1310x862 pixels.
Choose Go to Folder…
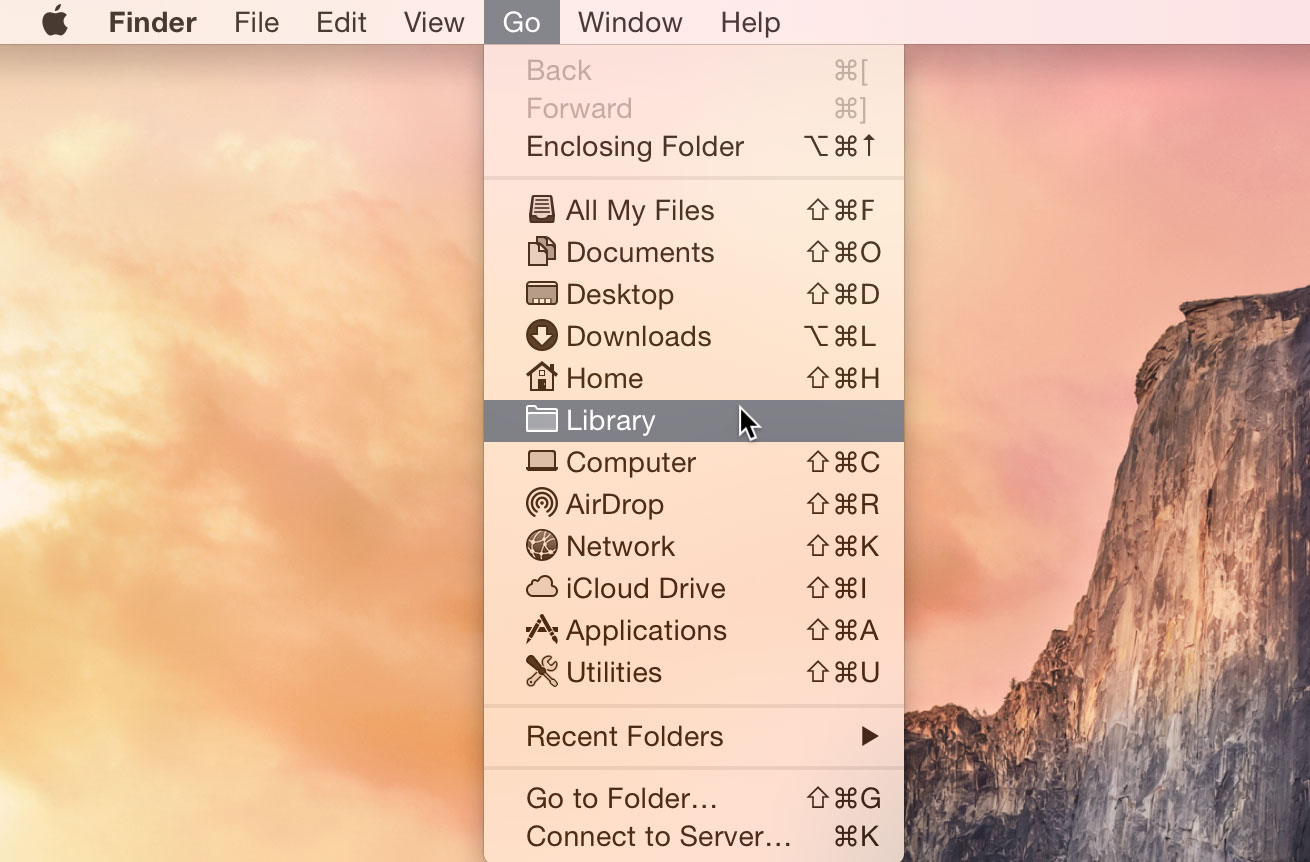click(x=694, y=798)
